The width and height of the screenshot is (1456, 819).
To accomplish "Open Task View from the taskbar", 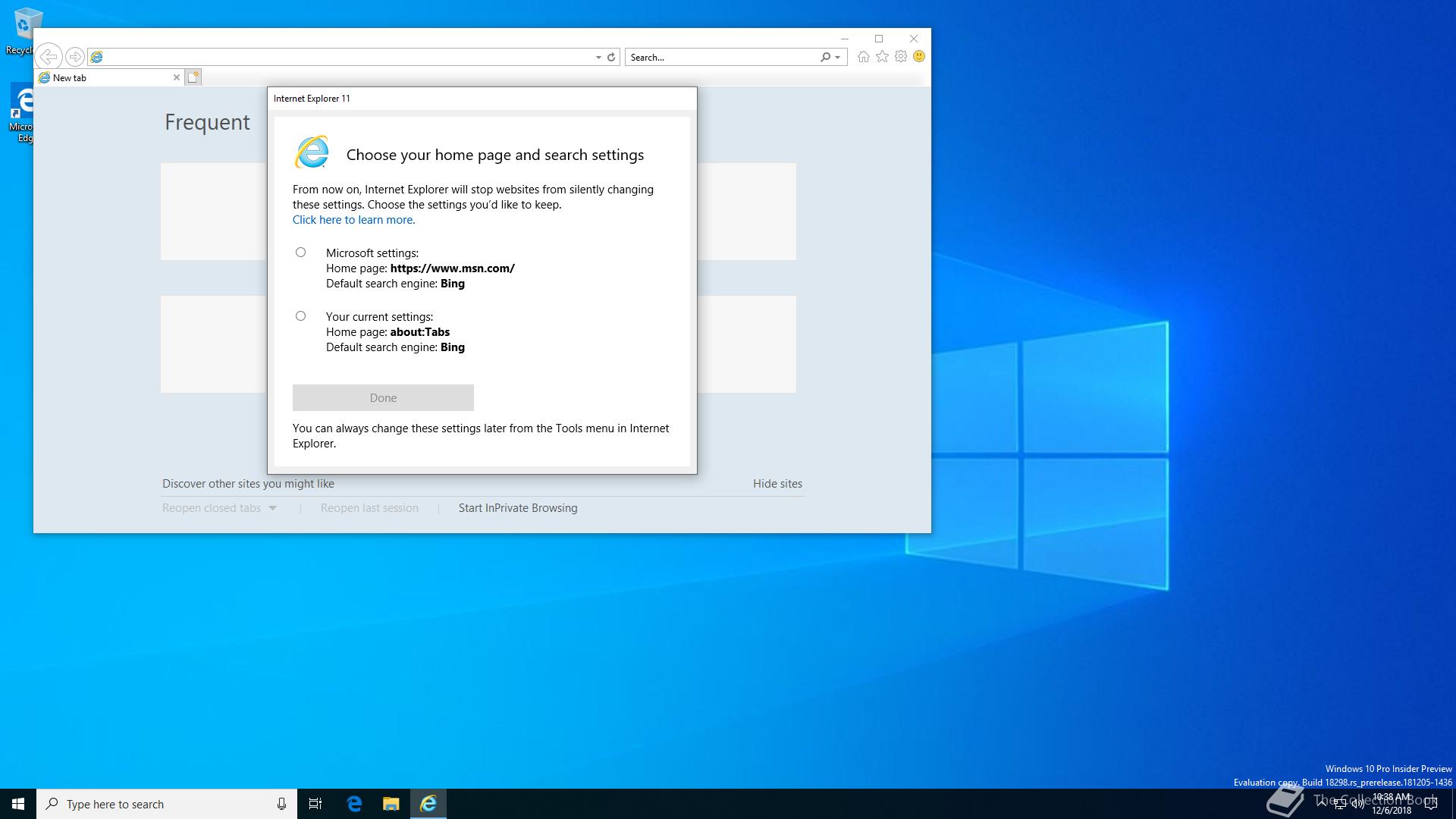I will coord(315,804).
